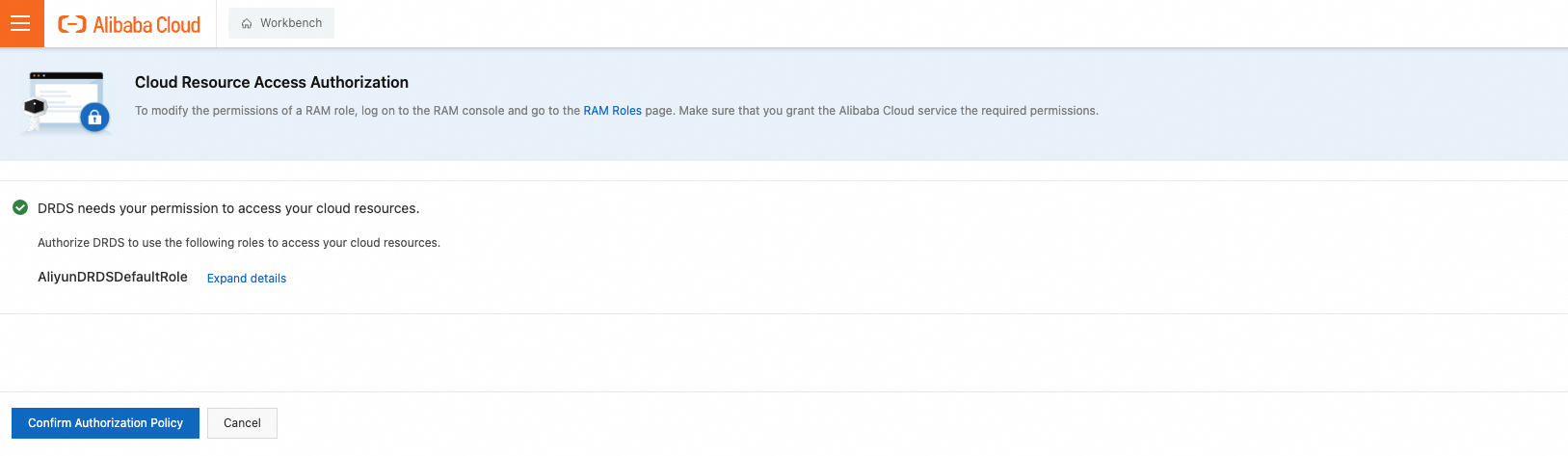Open the Workbench tab
Screen dimensions: 1568x456
[290, 23]
